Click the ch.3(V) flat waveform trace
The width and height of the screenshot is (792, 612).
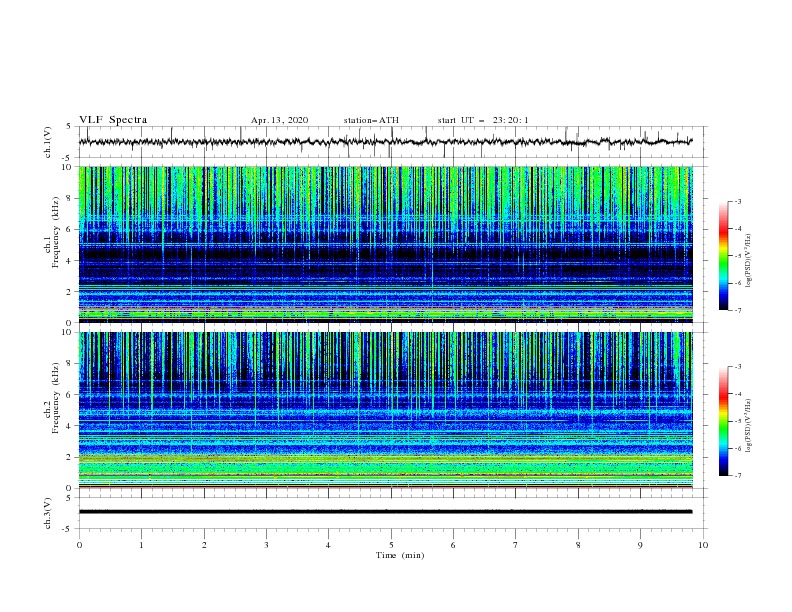tap(386, 512)
